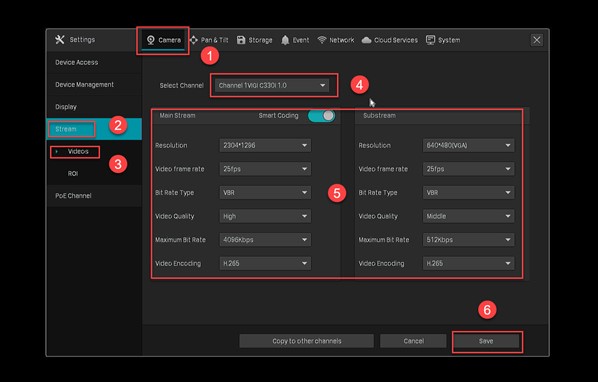Image resolution: width=598 pixels, height=382 pixels.
Task: Open Substream Video Encoding dropdown
Action: tap(468, 263)
